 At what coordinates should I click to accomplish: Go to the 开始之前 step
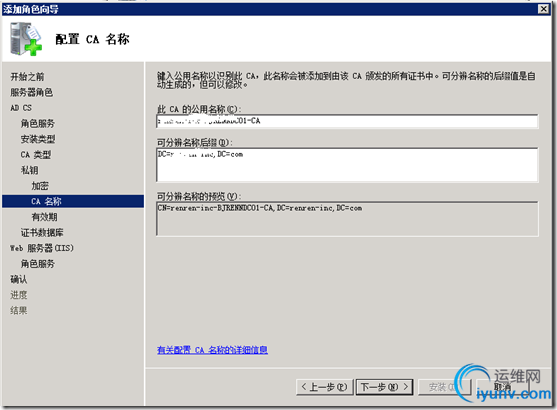[27, 76]
